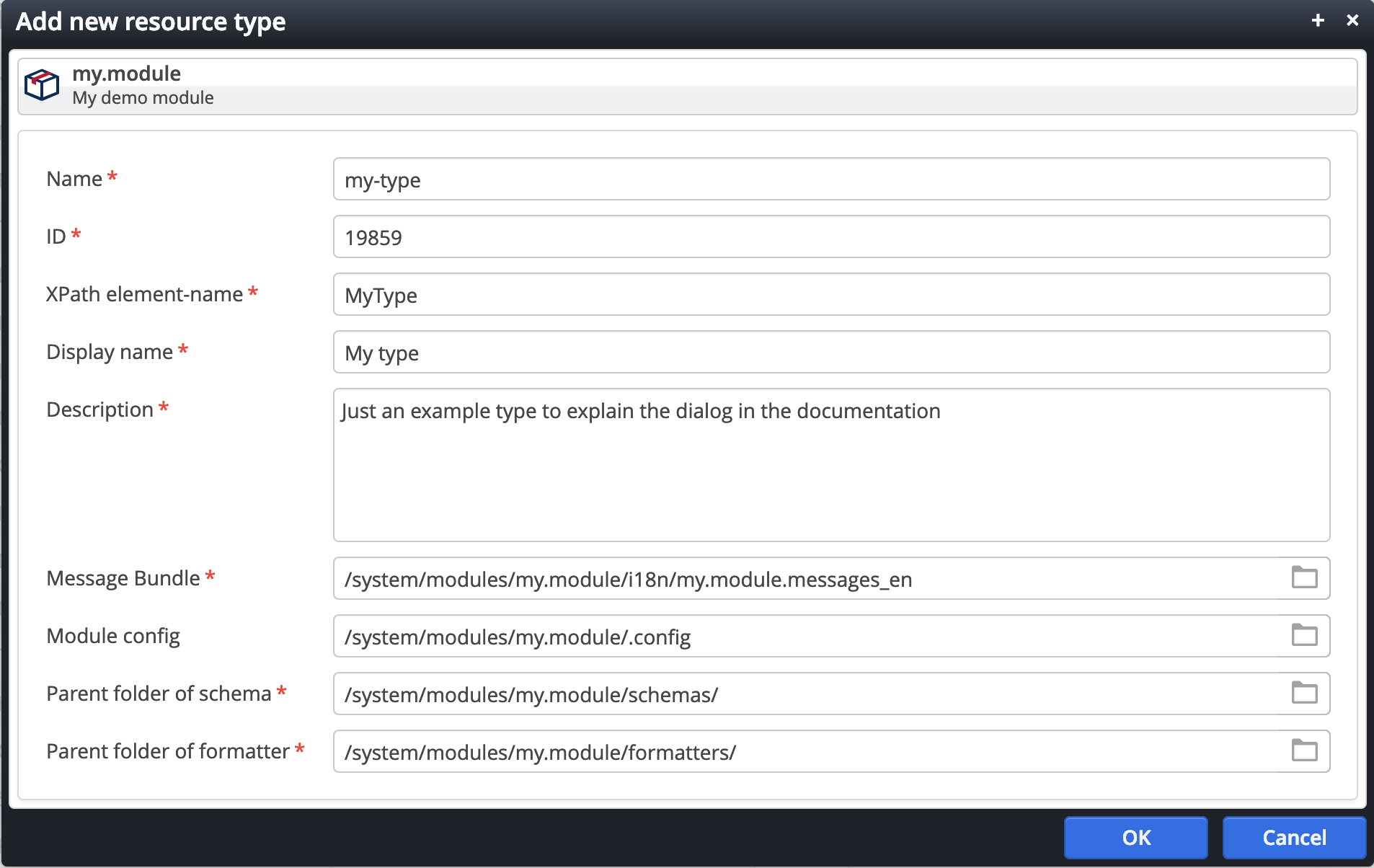Click the formatters folder path field
Image resolution: width=1374 pixels, height=868 pixels.
tap(806, 751)
